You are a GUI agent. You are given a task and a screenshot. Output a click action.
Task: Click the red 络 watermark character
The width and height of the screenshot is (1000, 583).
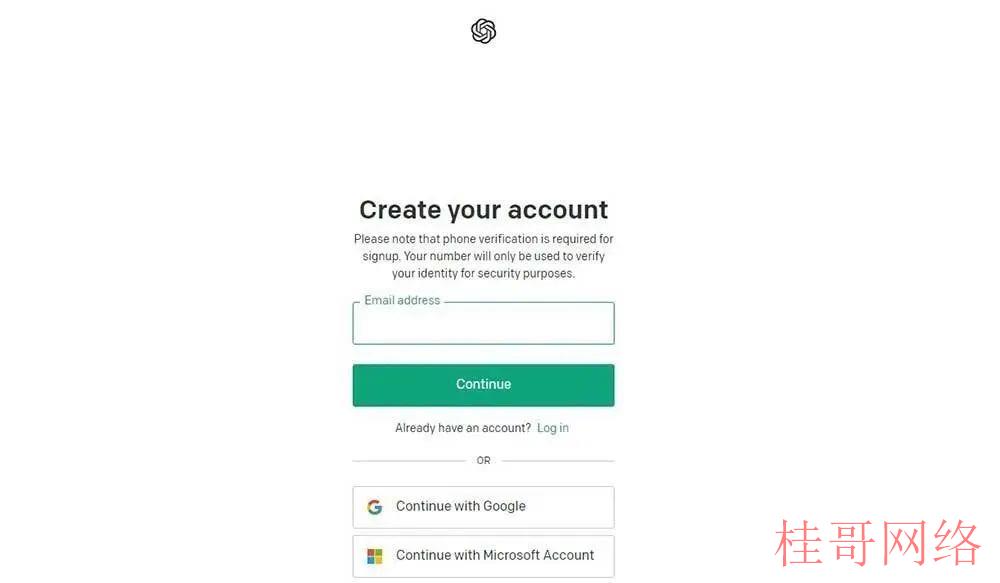(x=956, y=543)
